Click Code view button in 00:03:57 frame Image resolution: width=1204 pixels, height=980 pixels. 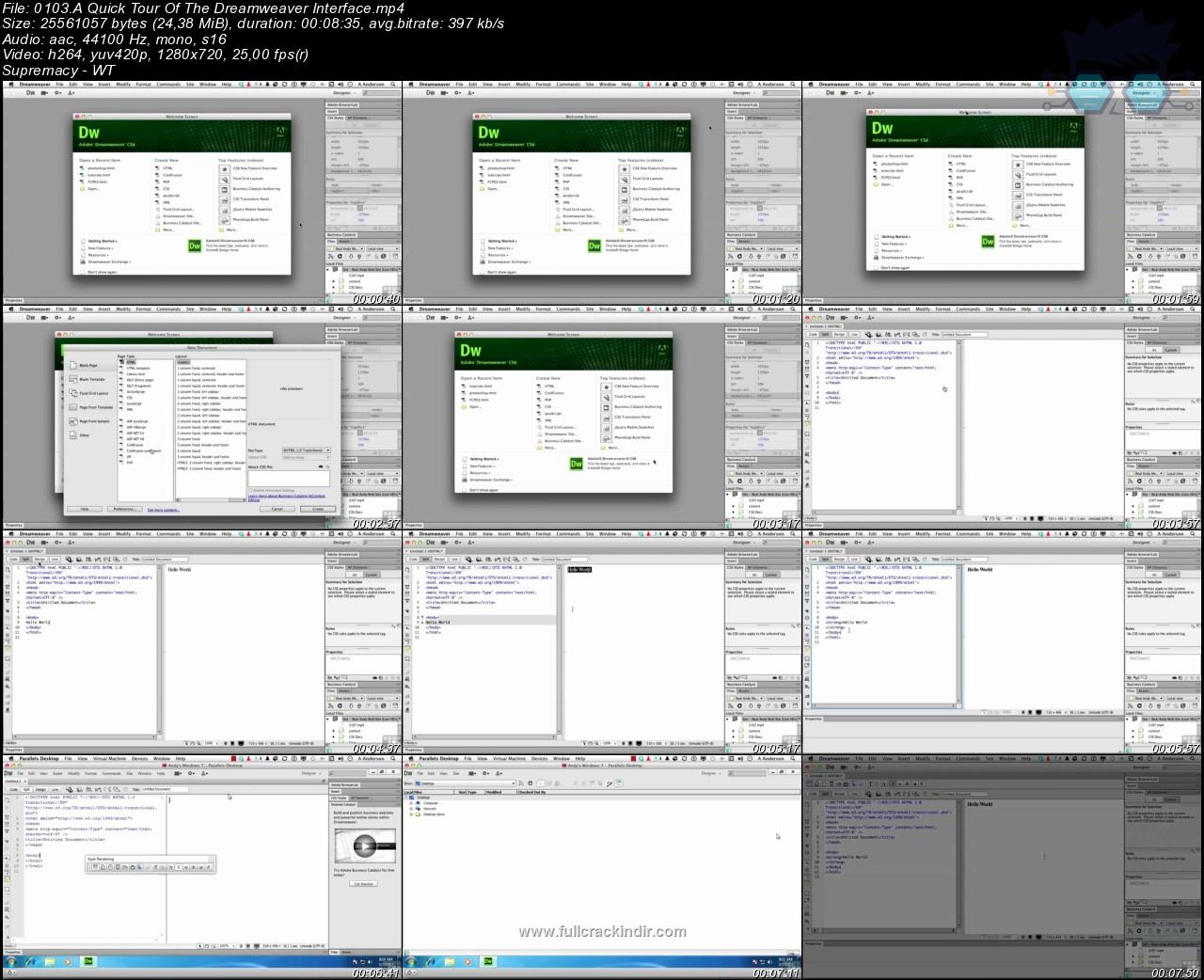click(814, 335)
